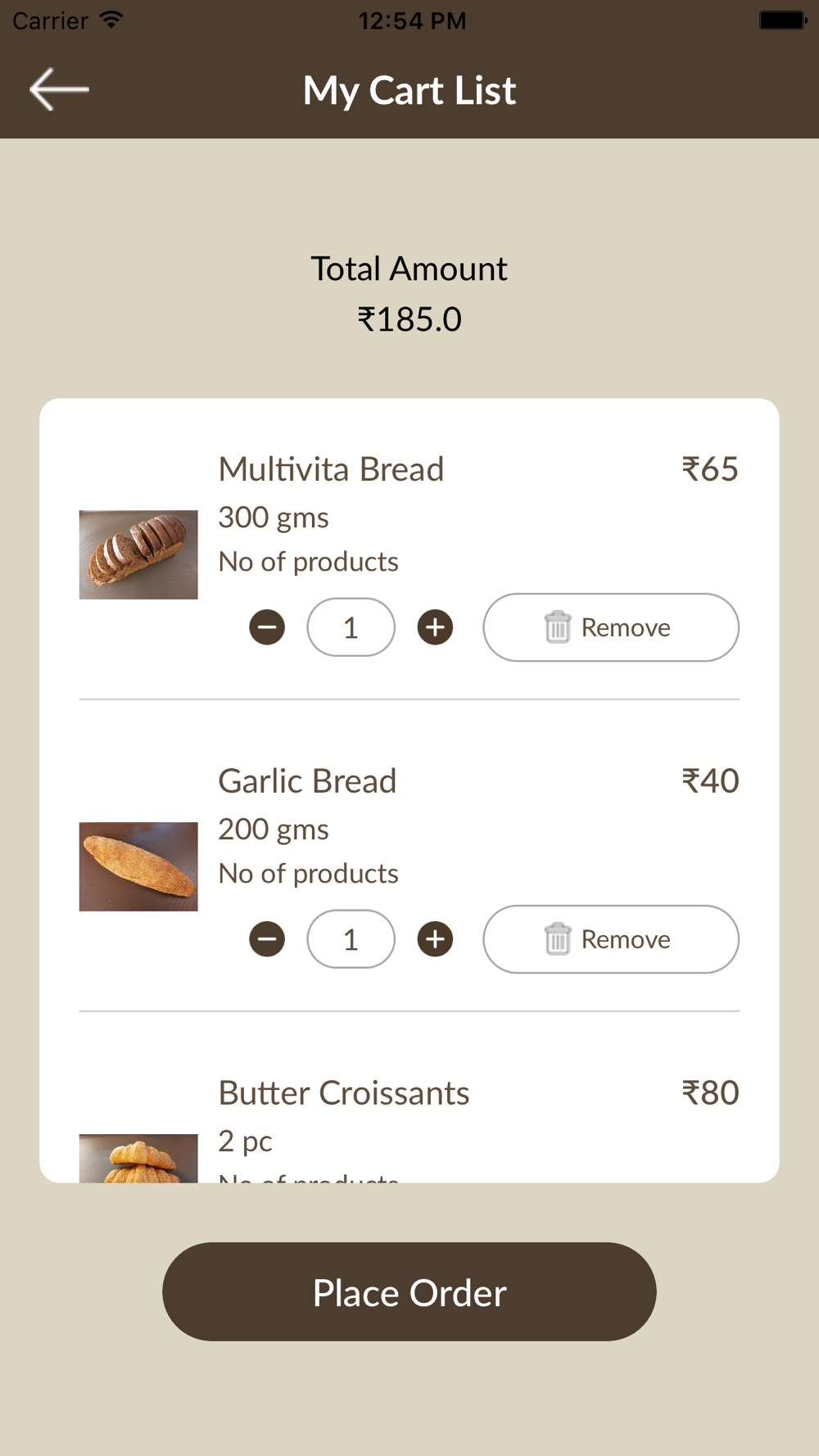Decrease Garlic Bread quantity with minus icon
The height and width of the screenshot is (1456, 819).
pos(267,939)
